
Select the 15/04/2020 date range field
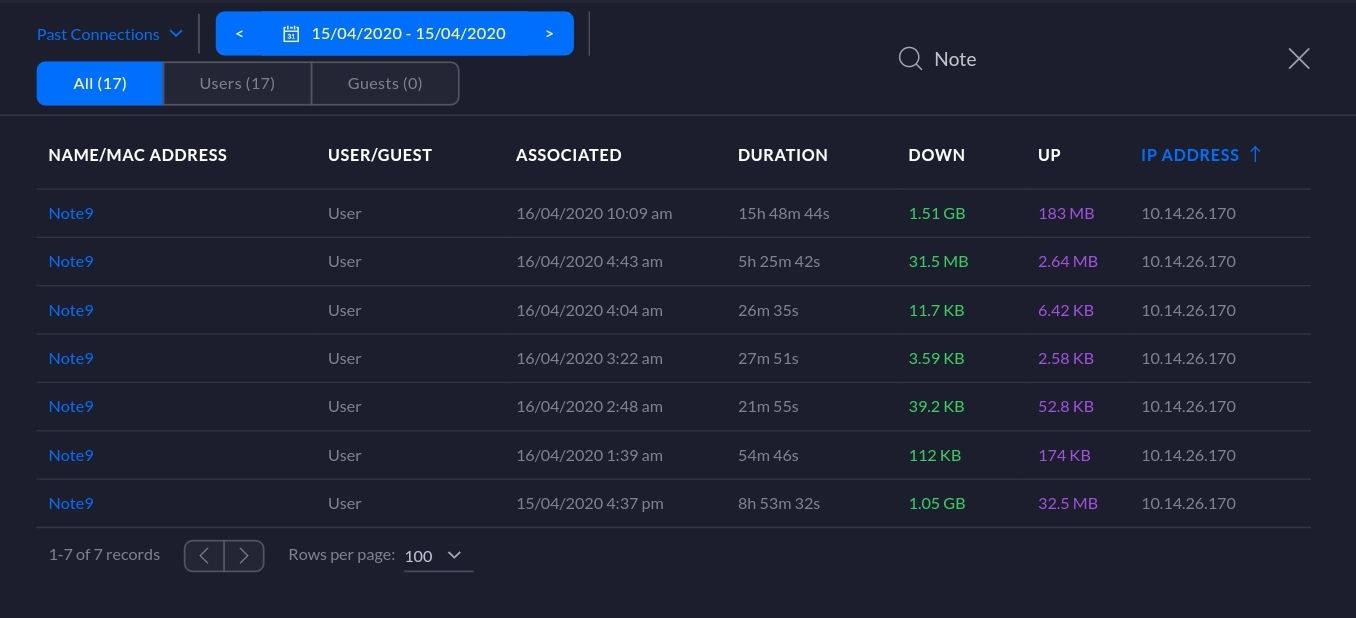(408, 34)
